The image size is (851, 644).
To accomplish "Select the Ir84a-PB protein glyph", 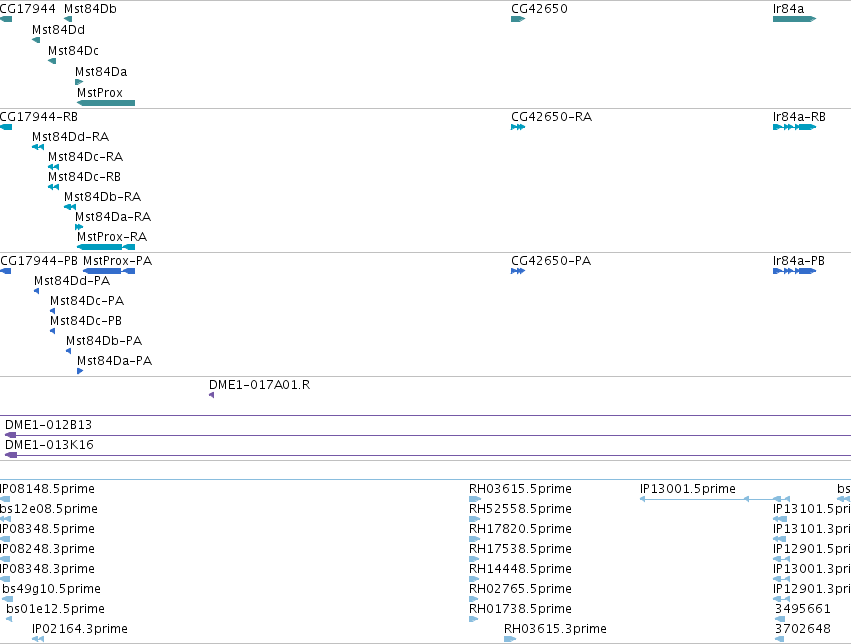I will 795,271.
